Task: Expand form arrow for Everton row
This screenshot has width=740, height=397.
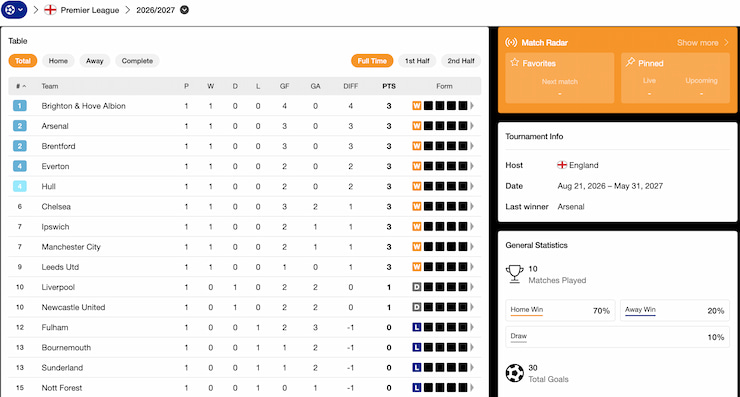Action: click(x=471, y=166)
